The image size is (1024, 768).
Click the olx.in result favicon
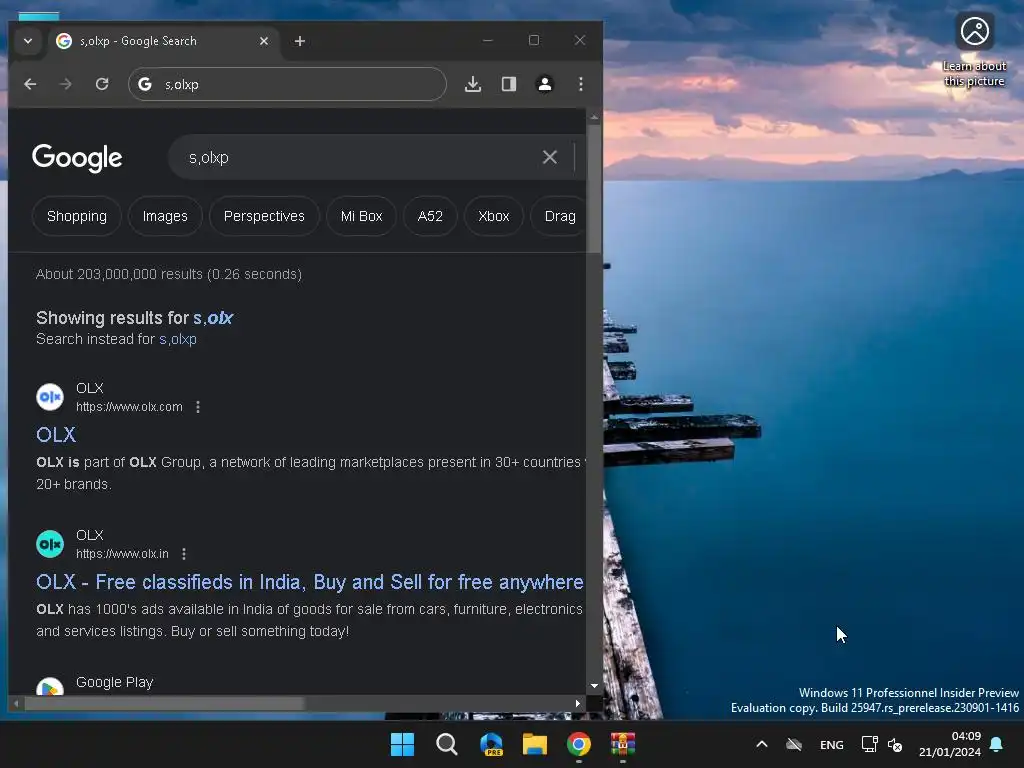50,544
